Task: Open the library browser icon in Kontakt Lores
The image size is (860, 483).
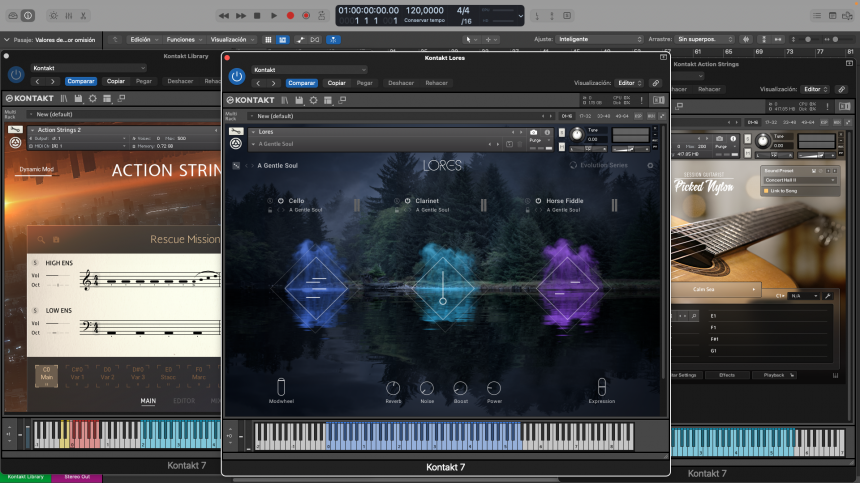Action: [285, 100]
